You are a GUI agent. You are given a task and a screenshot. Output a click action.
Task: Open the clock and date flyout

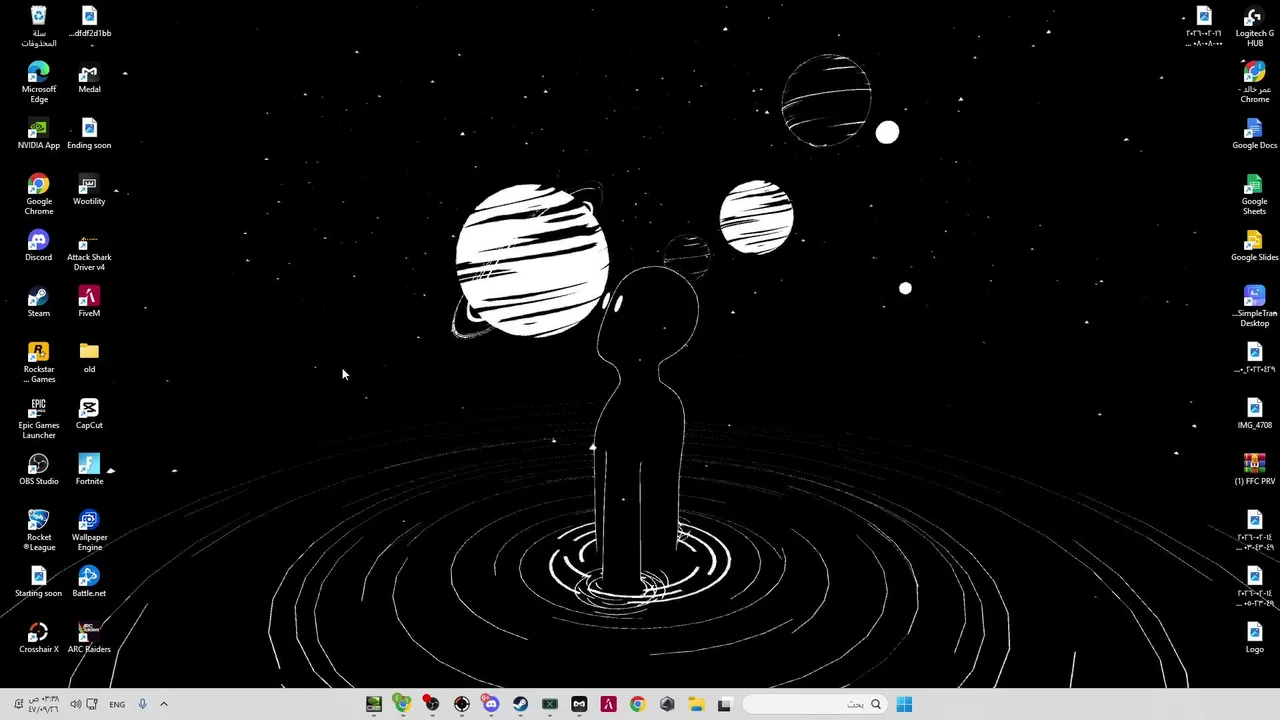click(x=44, y=704)
